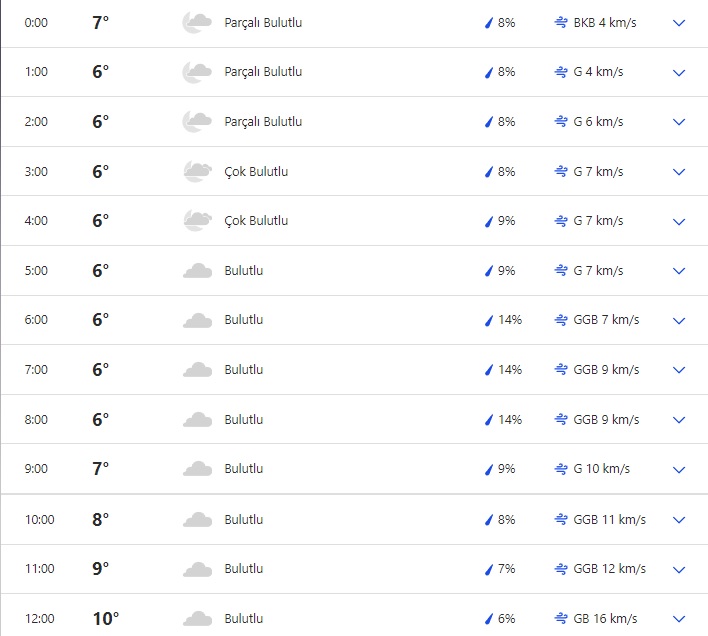Expand the 4:00 forecast row chevron
708x636 pixels.
click(679, 222)
